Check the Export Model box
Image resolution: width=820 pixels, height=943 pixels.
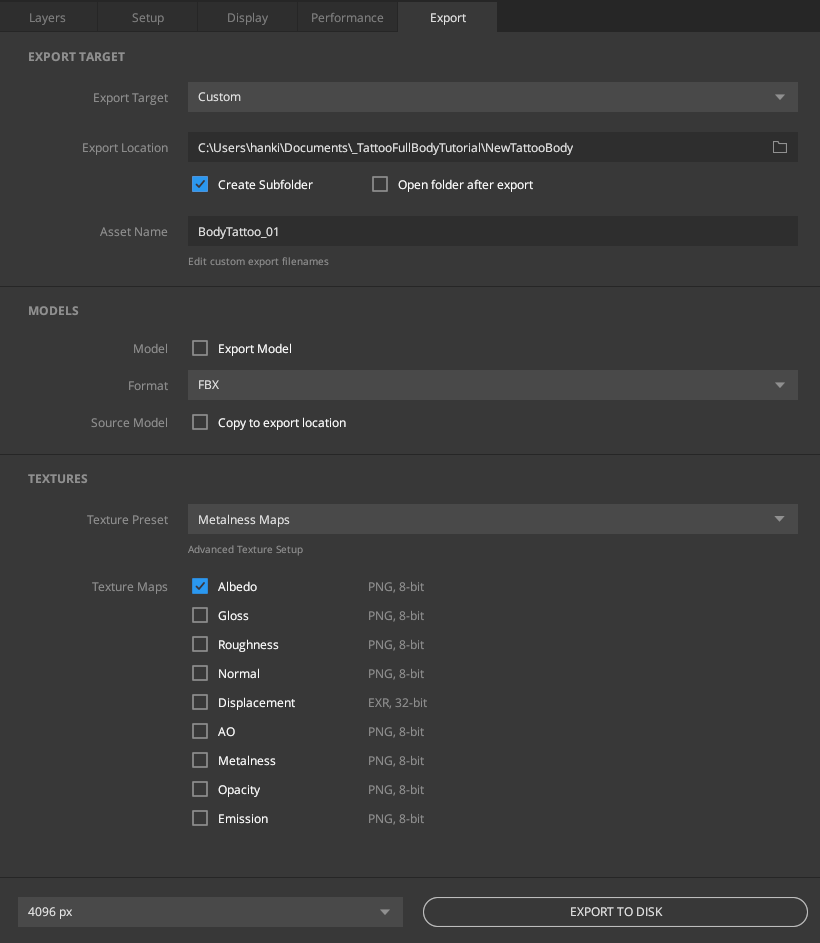199,348
